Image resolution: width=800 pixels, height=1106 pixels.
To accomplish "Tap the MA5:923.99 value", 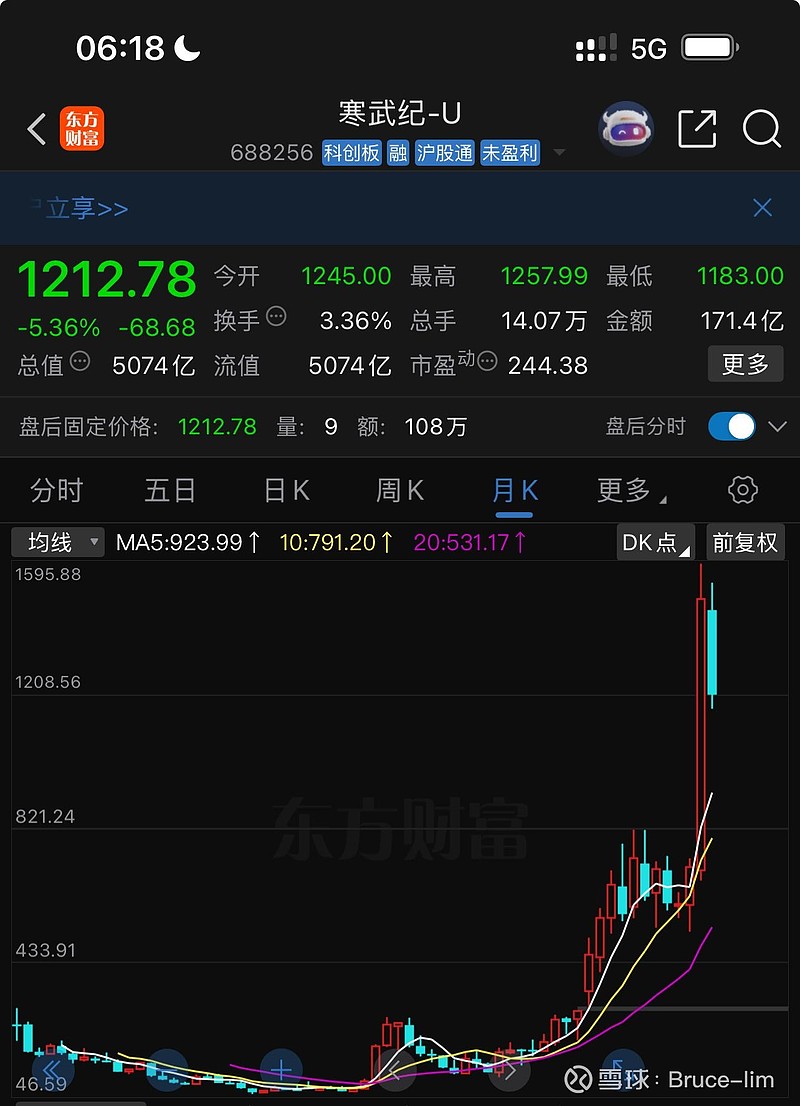I will click(x=188, y=542).
